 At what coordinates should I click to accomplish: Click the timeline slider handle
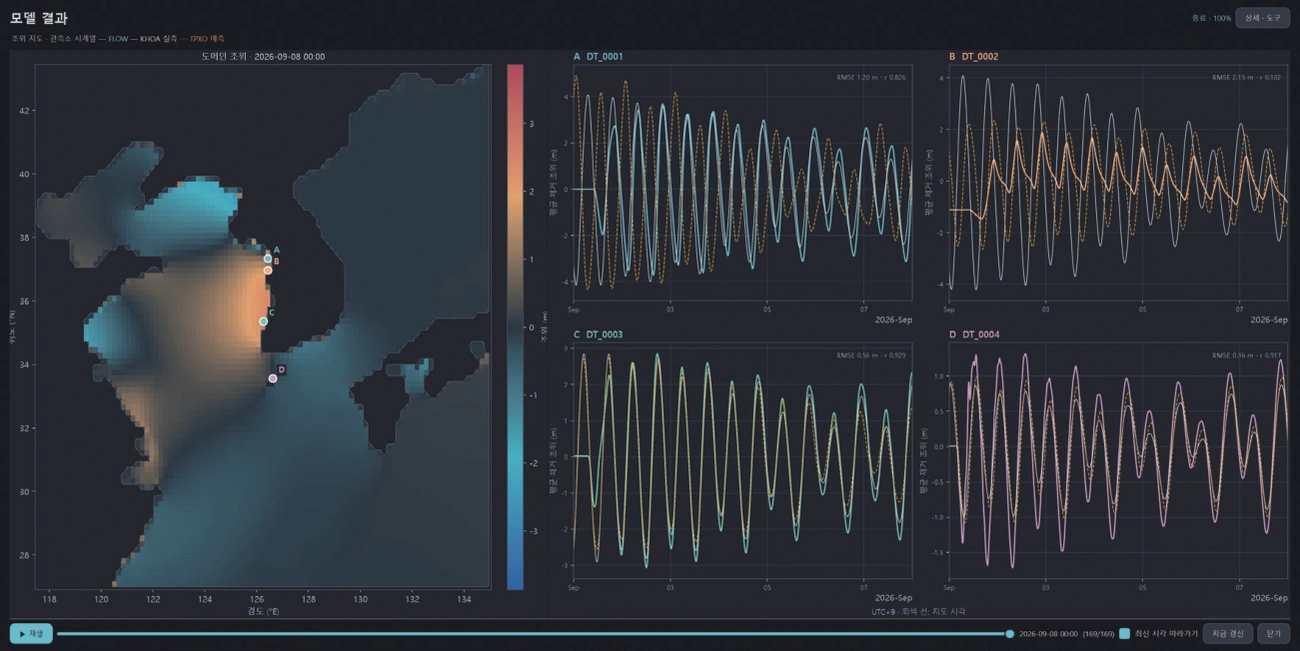point(1010,634)
